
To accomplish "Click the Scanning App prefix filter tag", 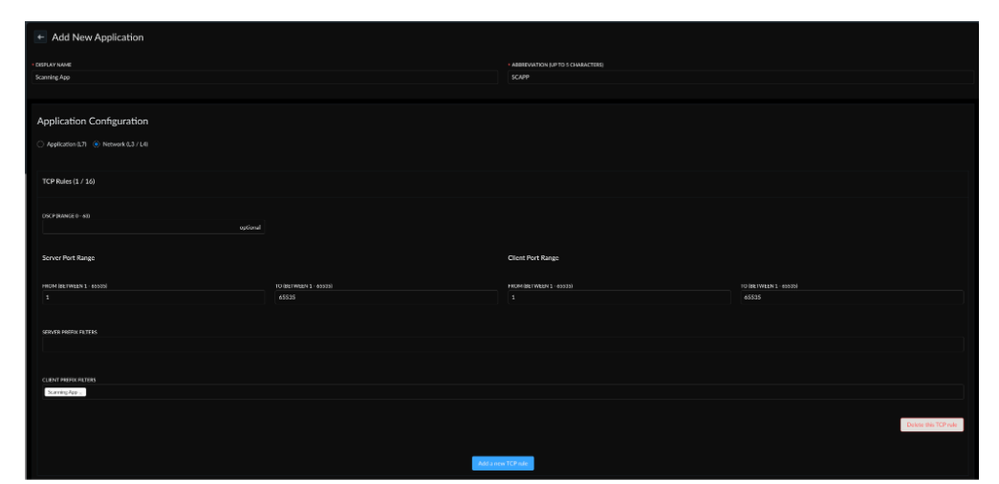I will coord(65,392).
